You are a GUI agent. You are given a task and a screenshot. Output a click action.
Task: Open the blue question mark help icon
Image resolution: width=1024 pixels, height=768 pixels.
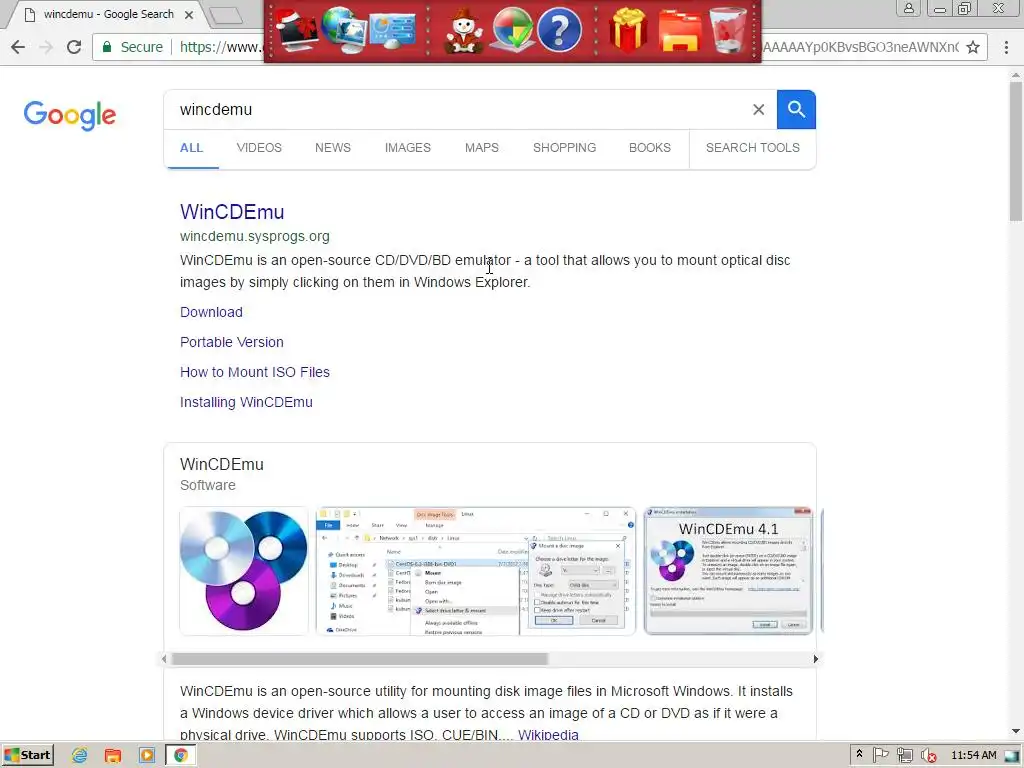(559, 30)
